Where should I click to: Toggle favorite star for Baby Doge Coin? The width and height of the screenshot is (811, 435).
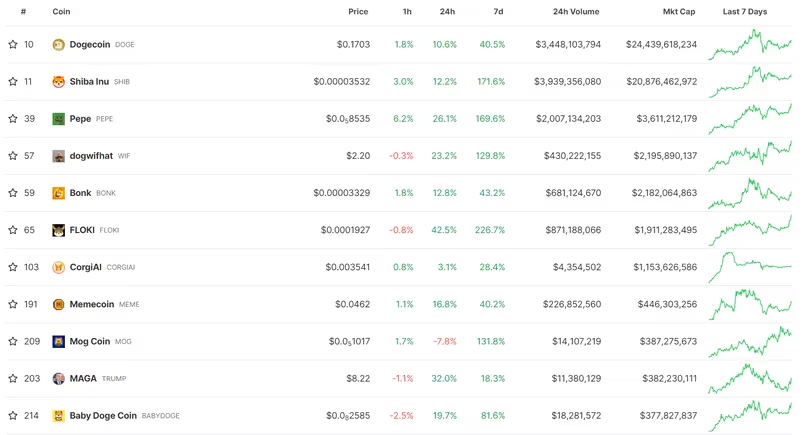[x=13, y=415]
